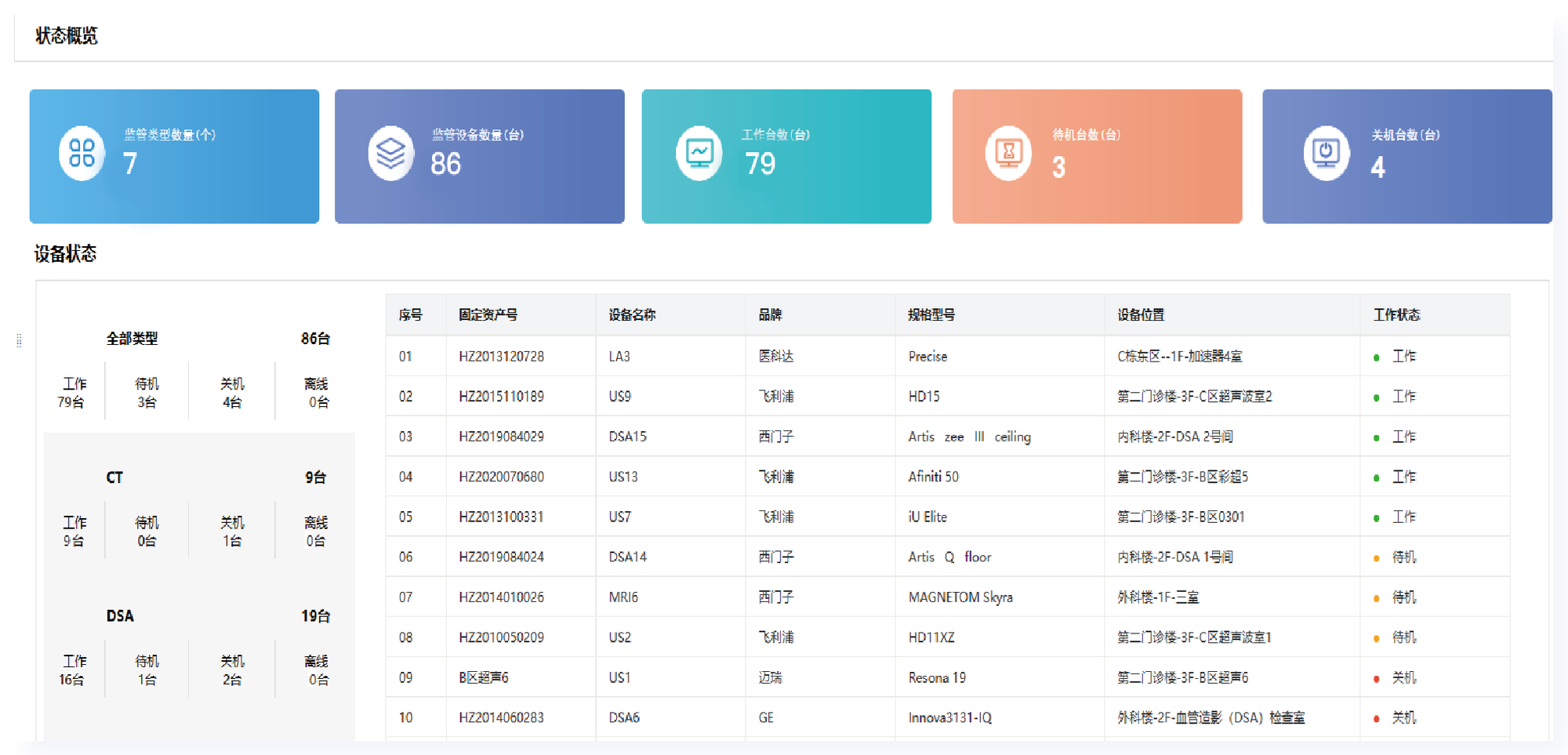
Task: Click location C栋东区--1F-加速器4室
Action: [1180, 357]
